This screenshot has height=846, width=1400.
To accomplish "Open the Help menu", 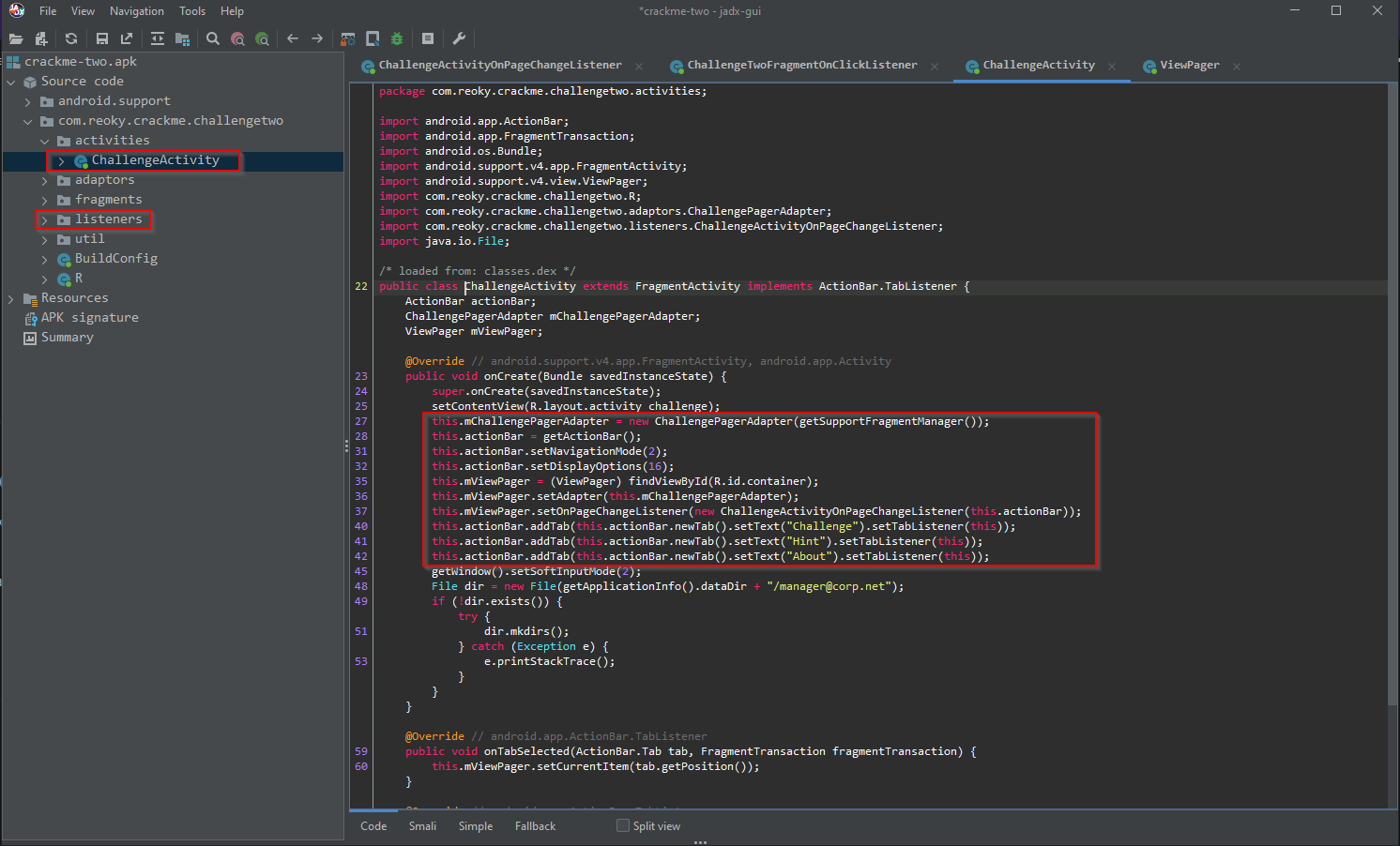I will coord(232,11).
